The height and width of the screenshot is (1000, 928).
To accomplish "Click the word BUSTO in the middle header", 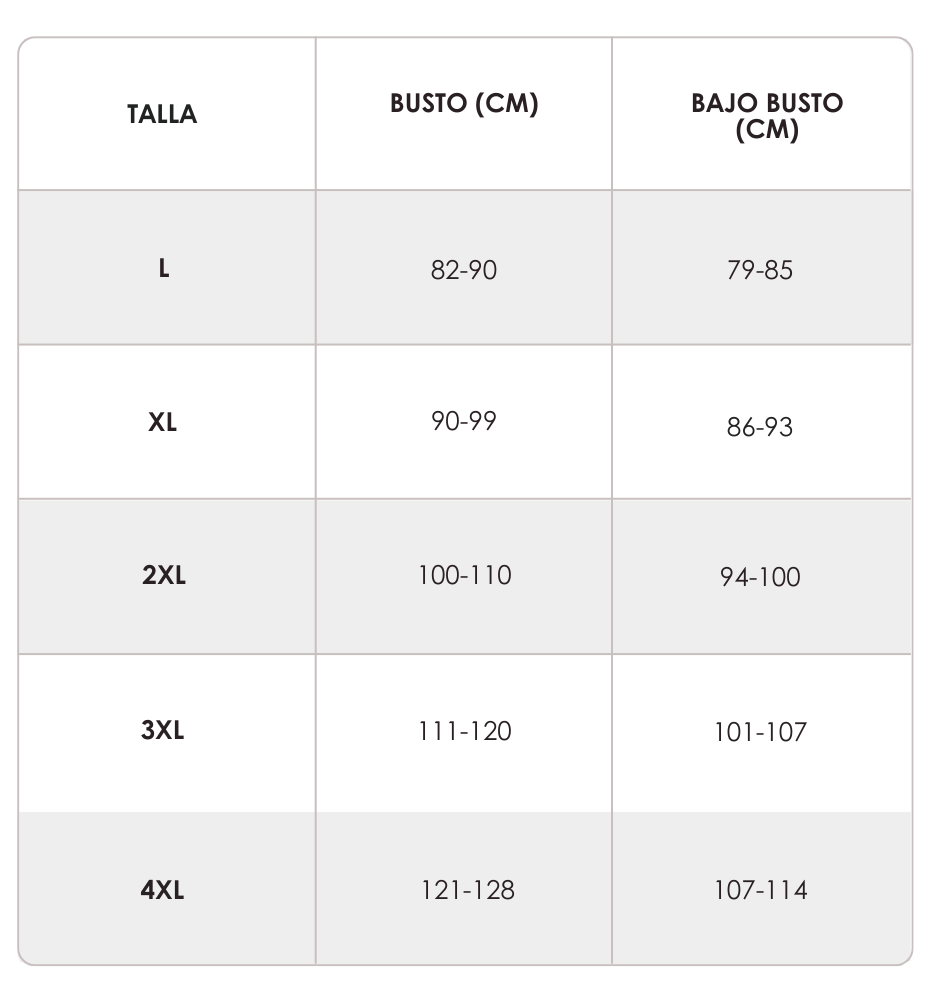I will coord(429,103).
